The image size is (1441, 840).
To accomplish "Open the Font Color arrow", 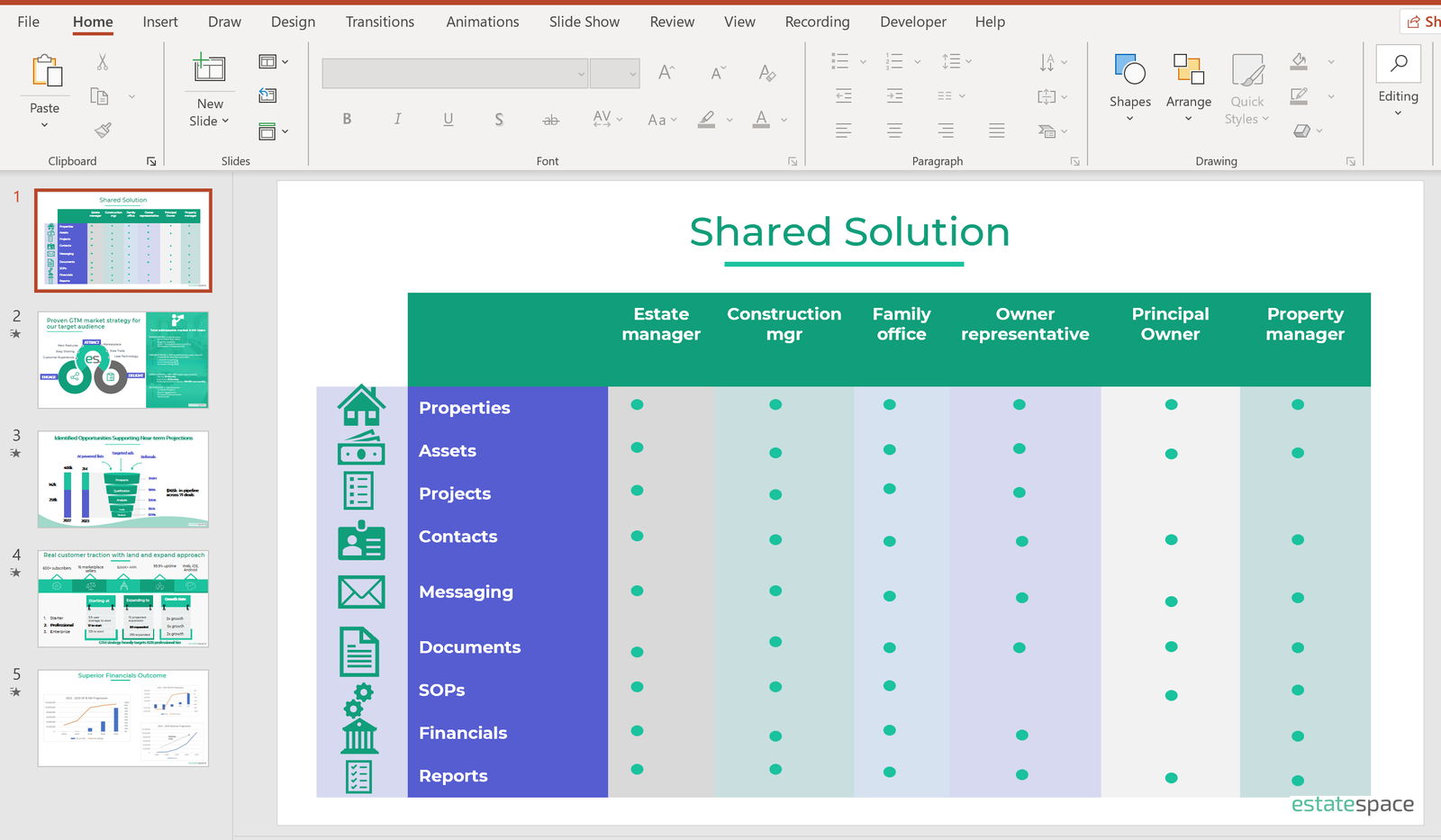I will coord(784,120).
